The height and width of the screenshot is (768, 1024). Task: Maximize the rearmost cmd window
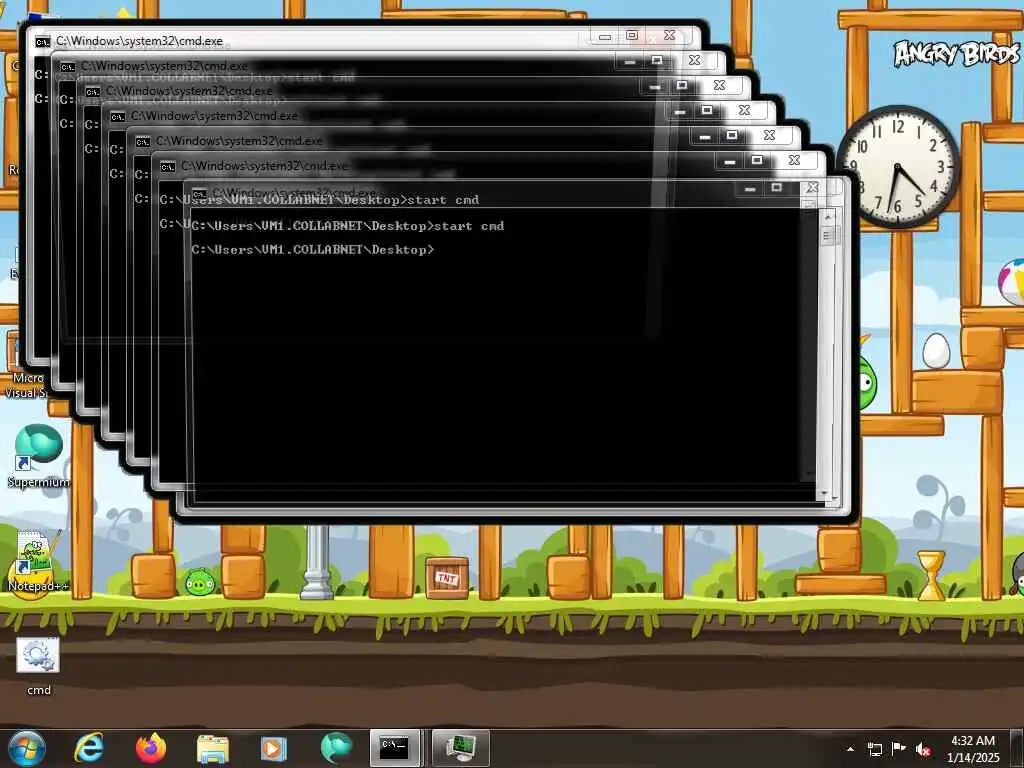(x=631, y=35)
